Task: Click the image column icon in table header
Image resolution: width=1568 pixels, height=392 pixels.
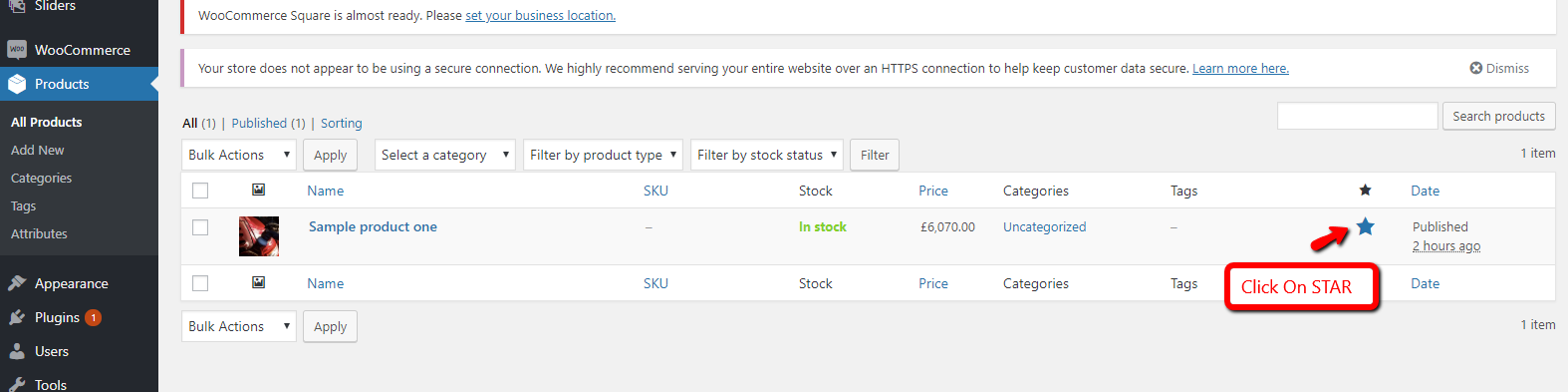Action: 258,190
